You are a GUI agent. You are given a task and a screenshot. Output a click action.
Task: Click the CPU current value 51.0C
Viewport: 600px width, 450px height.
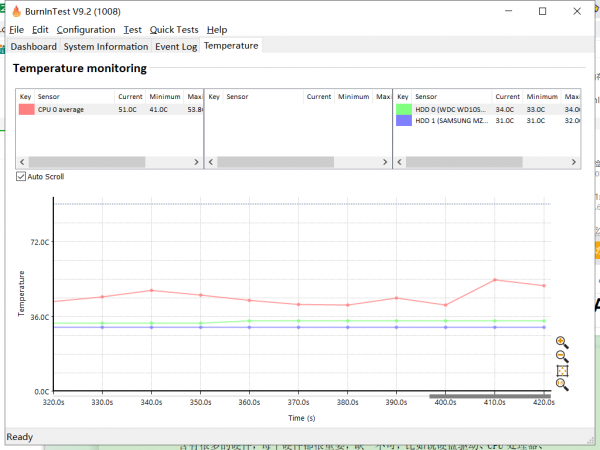(127, 109)
